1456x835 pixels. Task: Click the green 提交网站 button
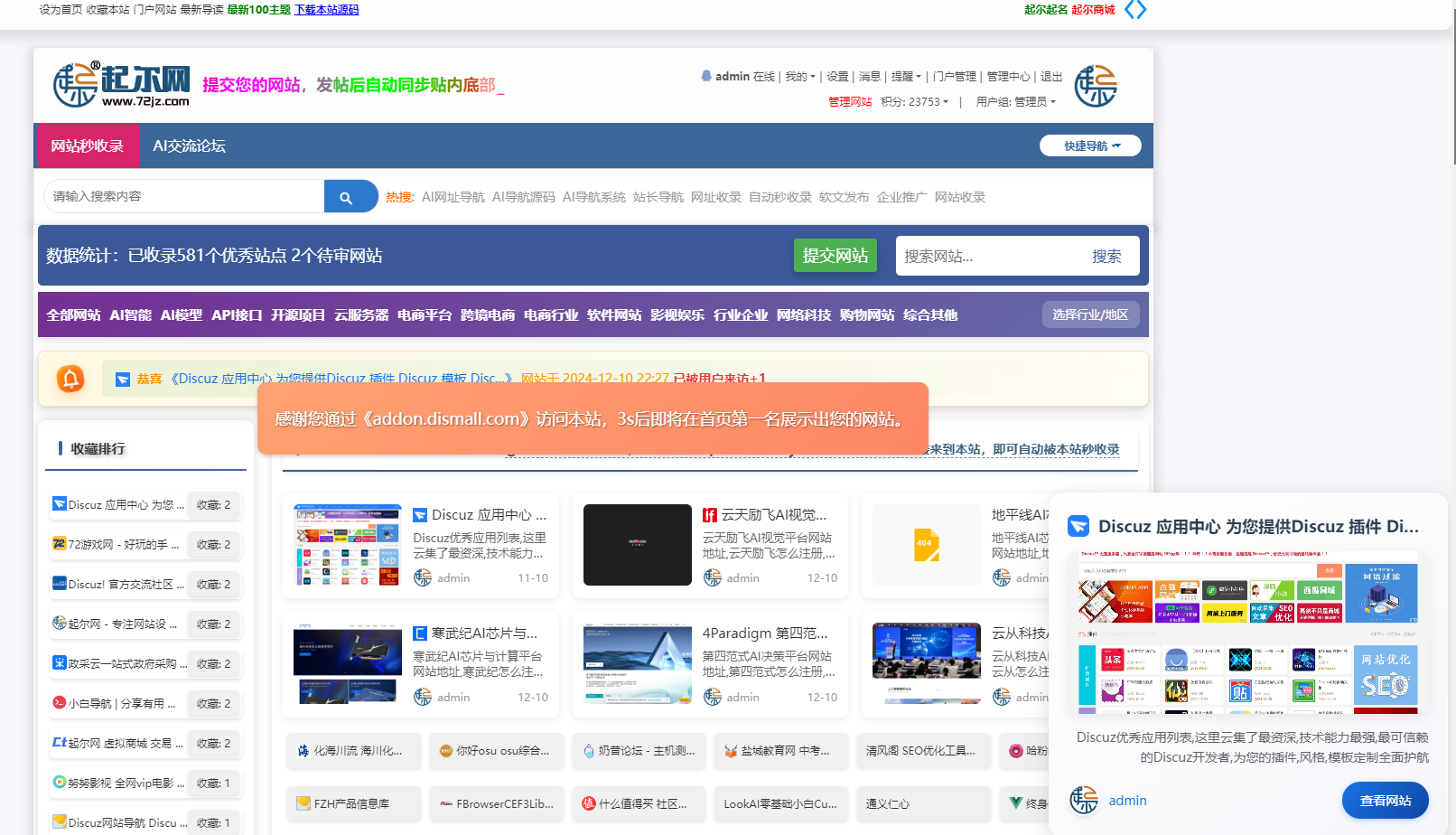[835, 256]
